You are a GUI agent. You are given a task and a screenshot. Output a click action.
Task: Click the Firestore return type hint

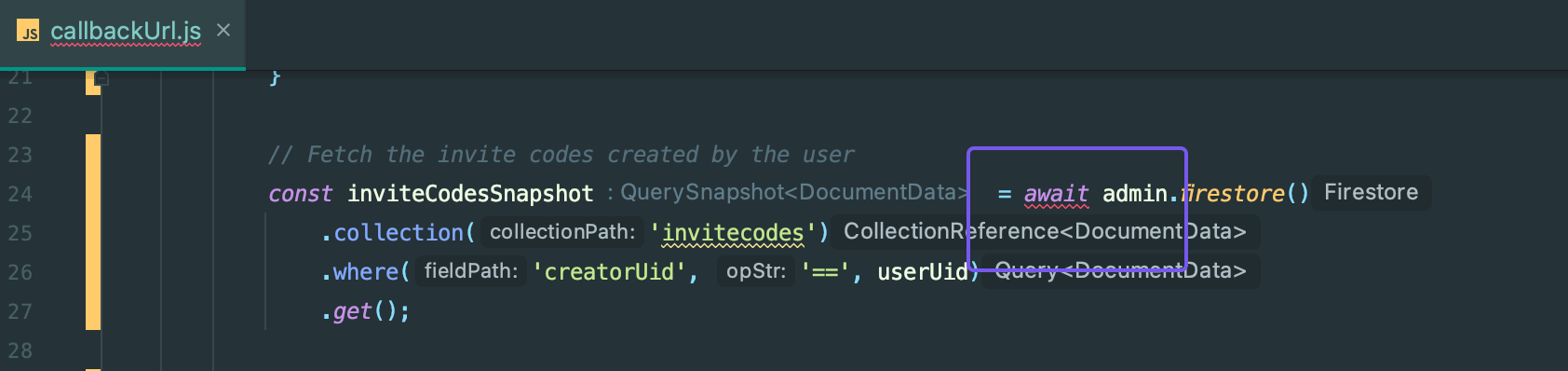point(1371,192)
